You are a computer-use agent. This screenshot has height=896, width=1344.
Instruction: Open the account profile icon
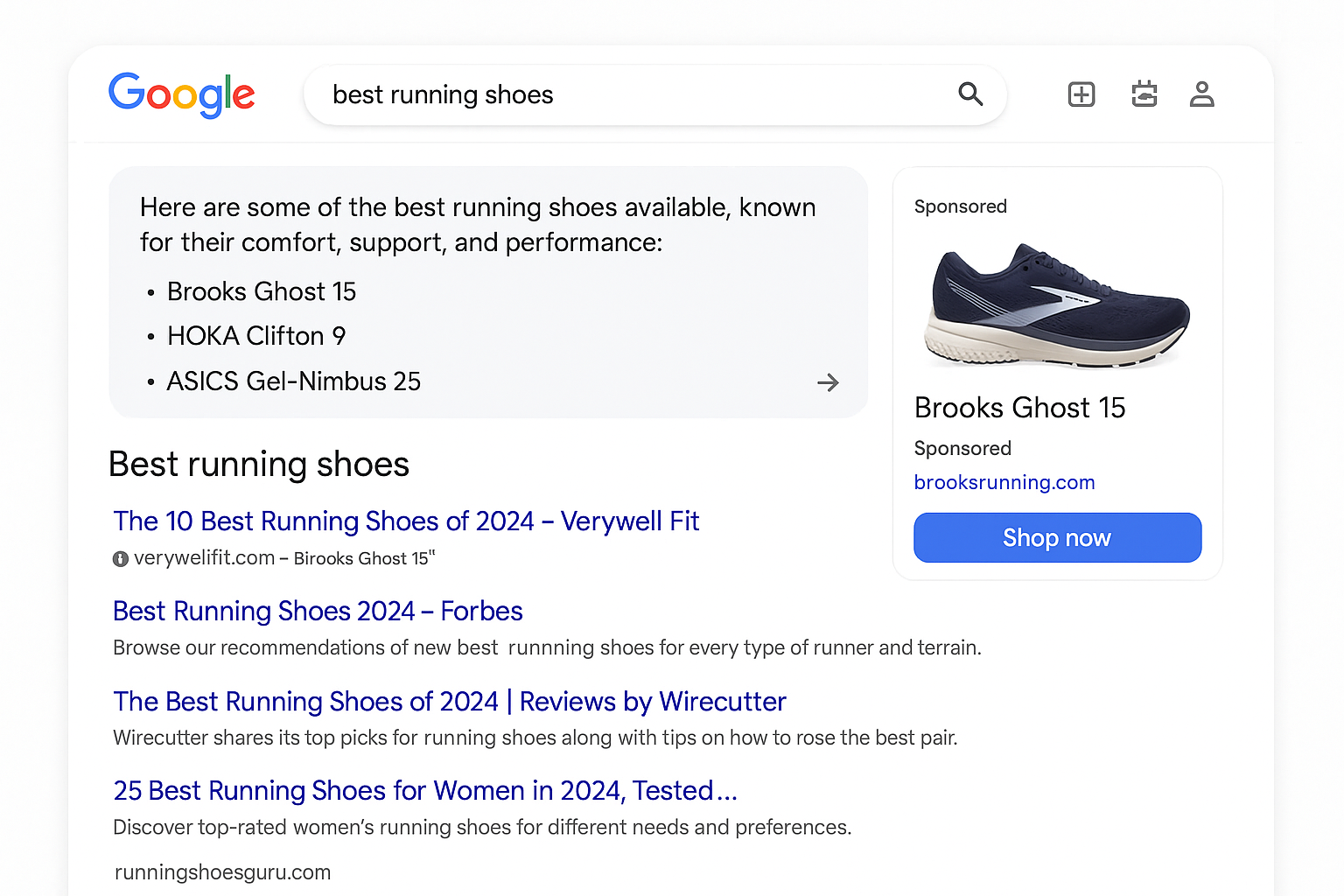pos(1201,94)
